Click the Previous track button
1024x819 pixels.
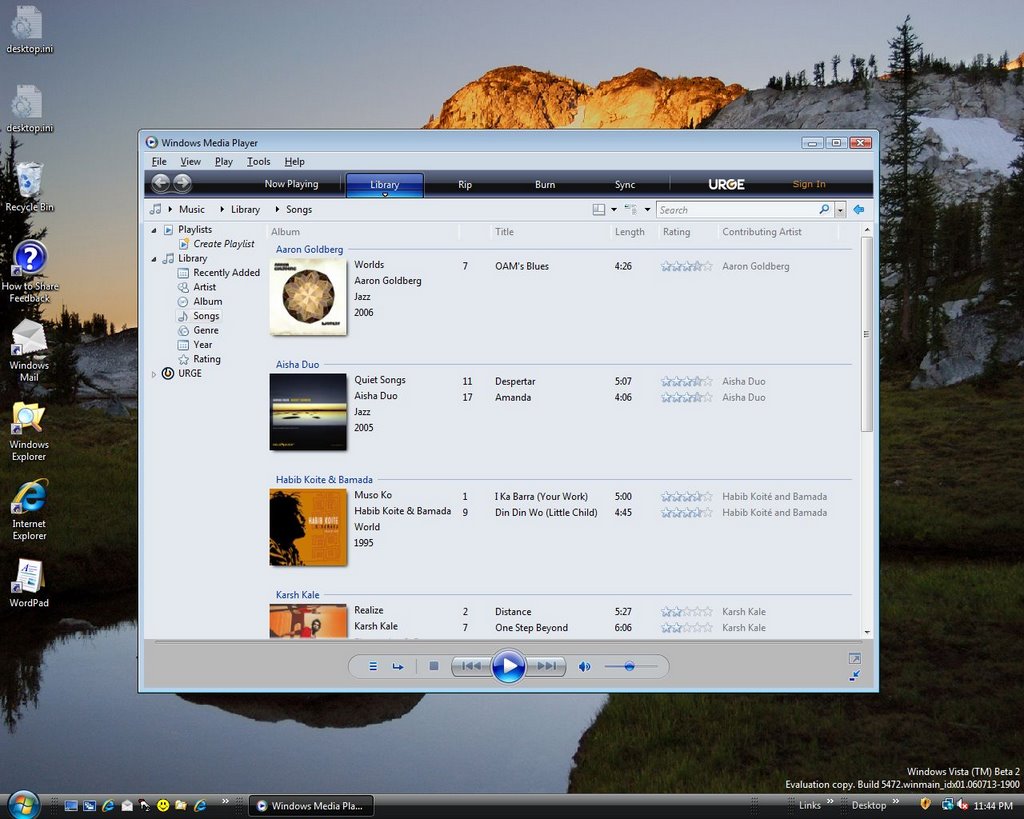tap(471, 666)
